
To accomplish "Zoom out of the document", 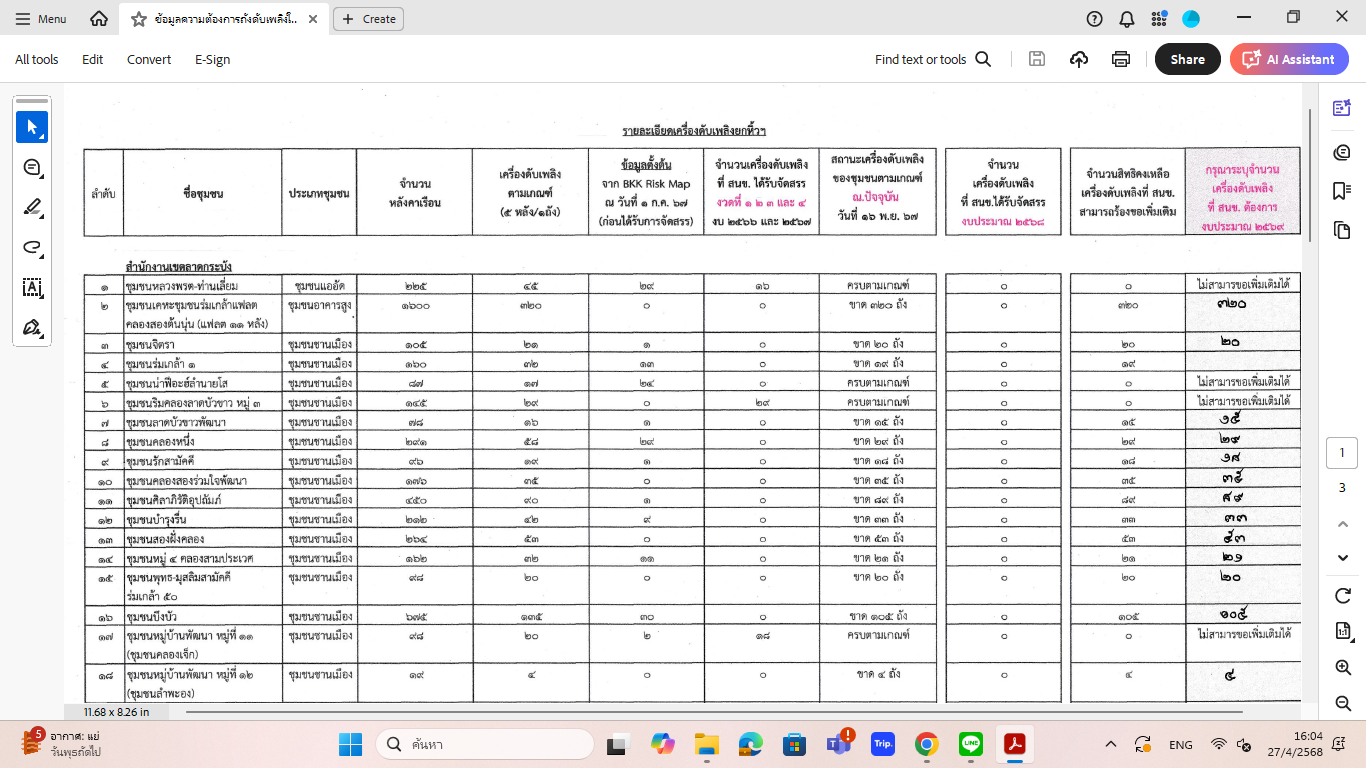I will 1342,702.
